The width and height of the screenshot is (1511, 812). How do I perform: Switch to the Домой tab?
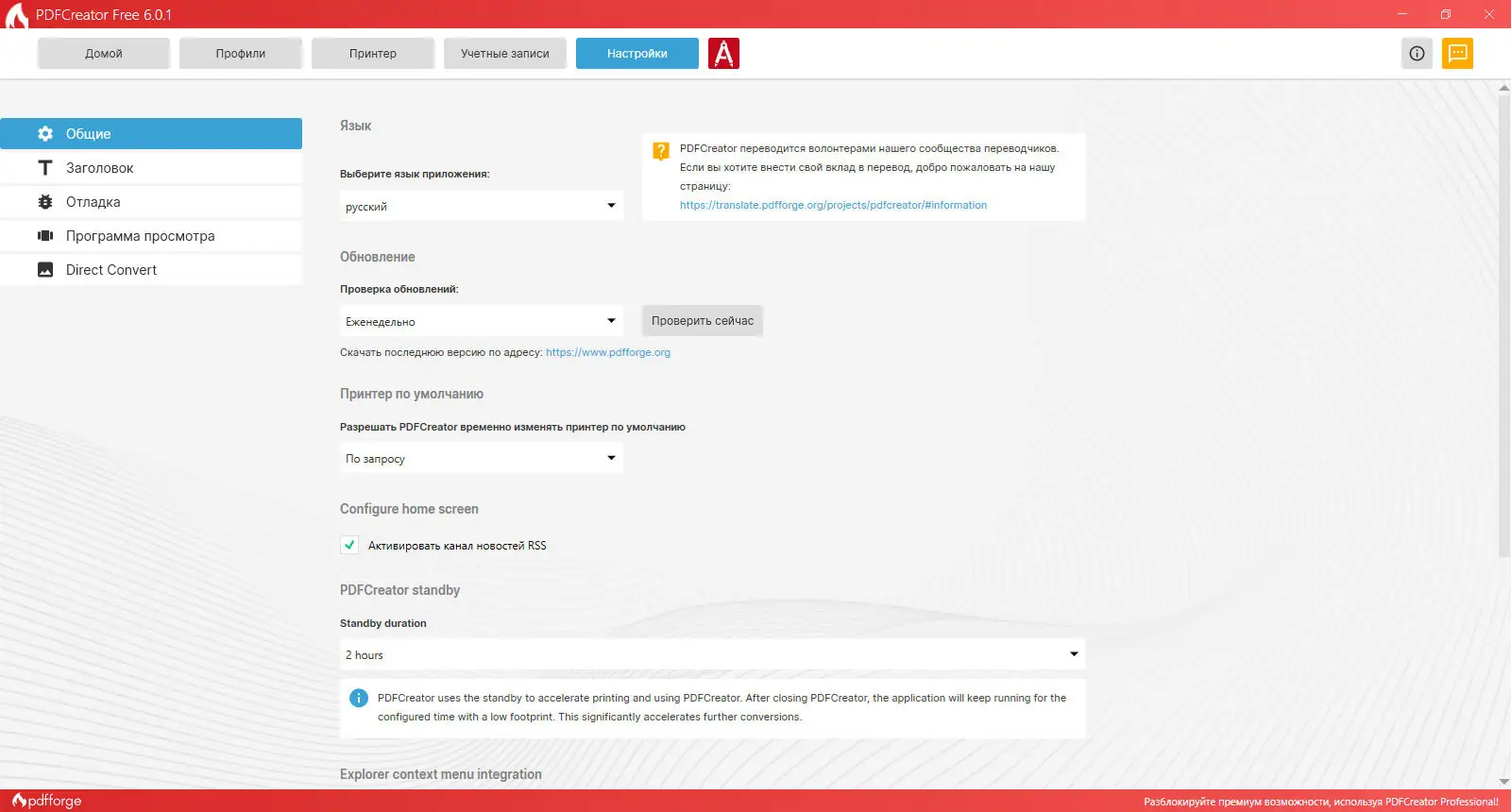click(104, 54)
